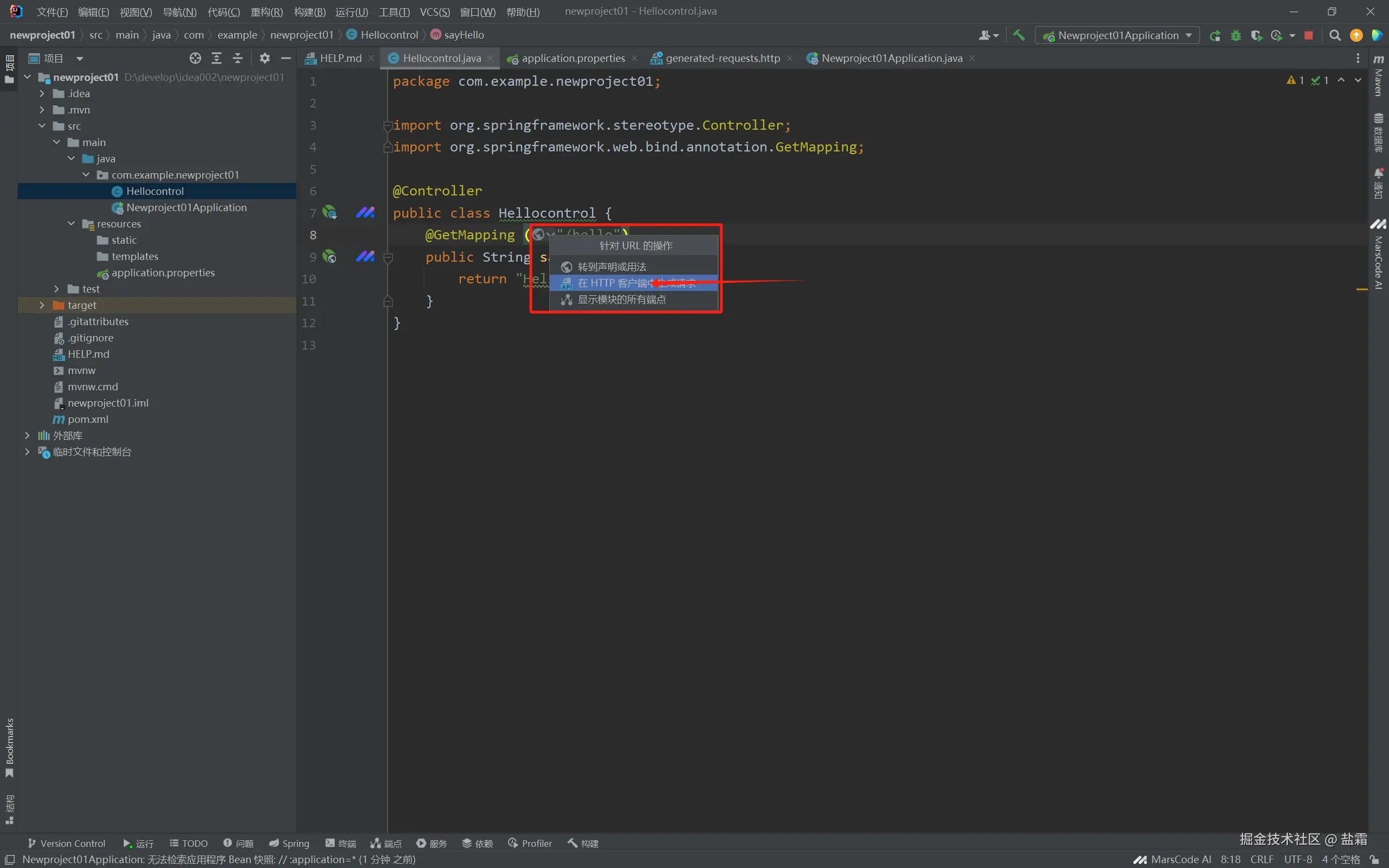Select 显示模块的所有端点 in popup

point(621,300)
